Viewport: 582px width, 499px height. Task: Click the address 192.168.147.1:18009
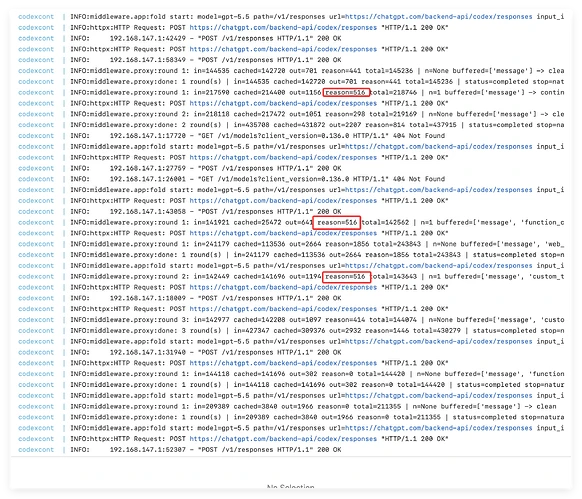pos(148,298)
